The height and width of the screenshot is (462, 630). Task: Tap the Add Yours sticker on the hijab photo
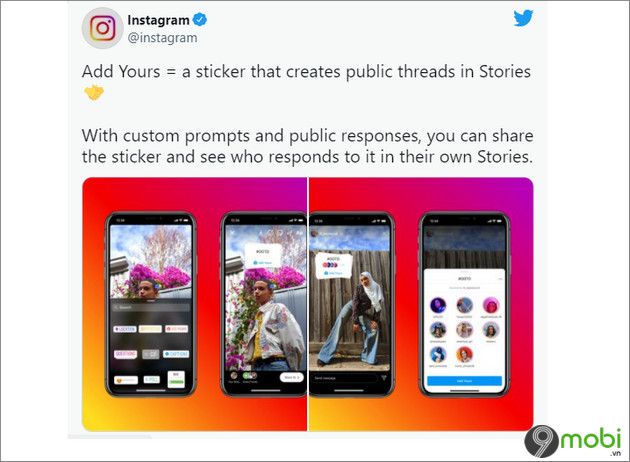point(333,266)
